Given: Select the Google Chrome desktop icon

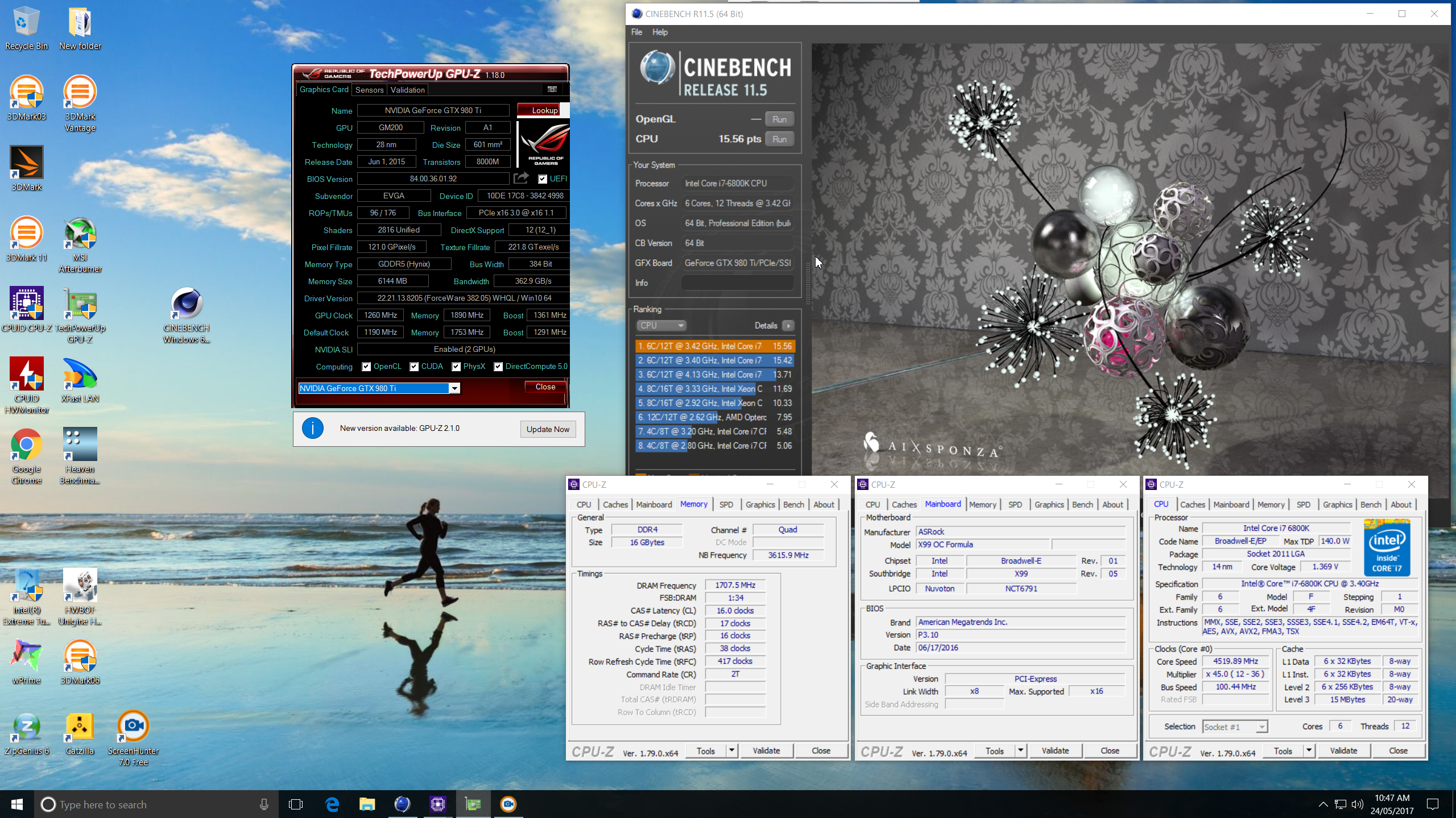Looking at the screenshot, I should point(26,456).
